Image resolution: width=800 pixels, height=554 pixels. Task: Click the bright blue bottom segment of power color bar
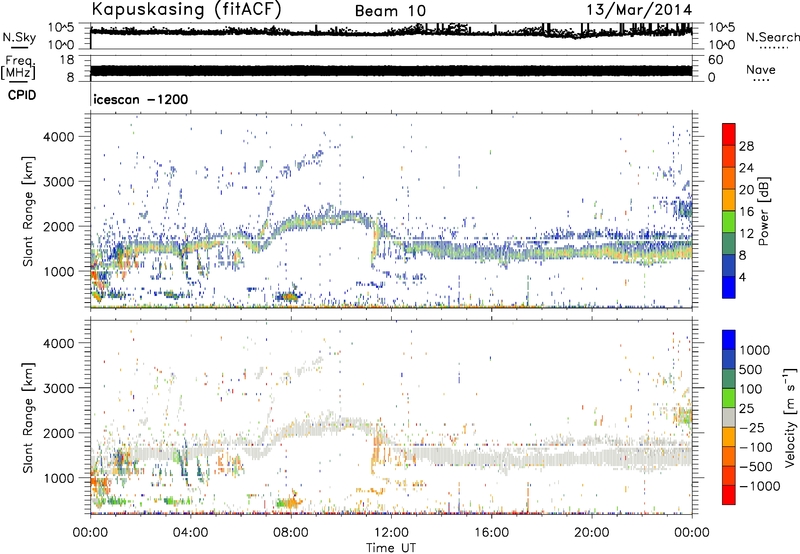(729, 287)
